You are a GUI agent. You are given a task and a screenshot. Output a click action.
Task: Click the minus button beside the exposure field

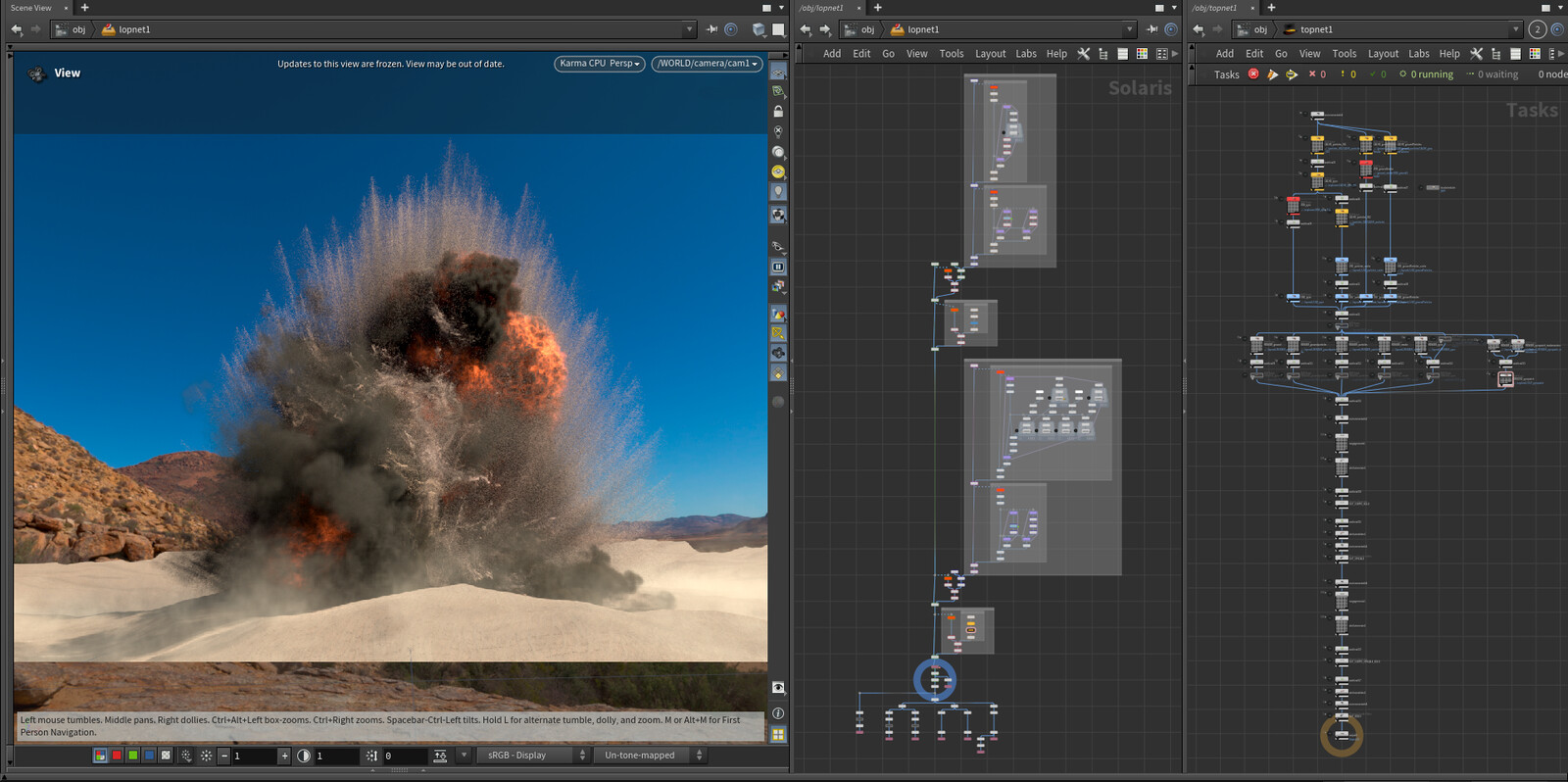coord(224,756)
